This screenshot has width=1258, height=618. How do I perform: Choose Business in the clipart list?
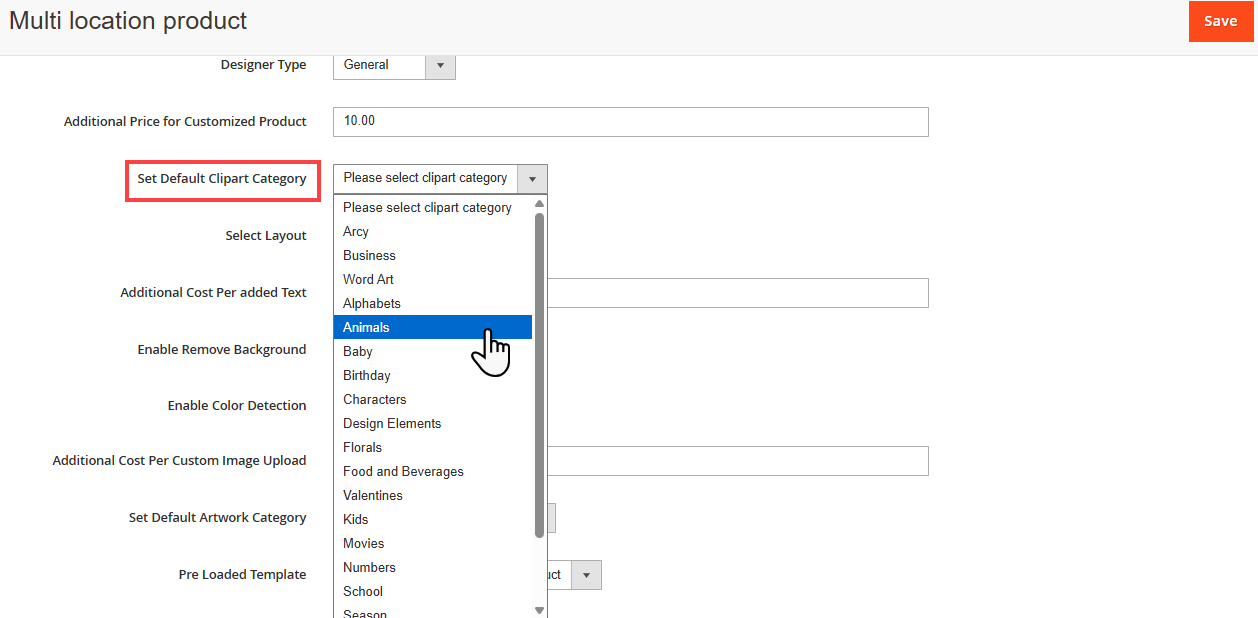[369, 255]
